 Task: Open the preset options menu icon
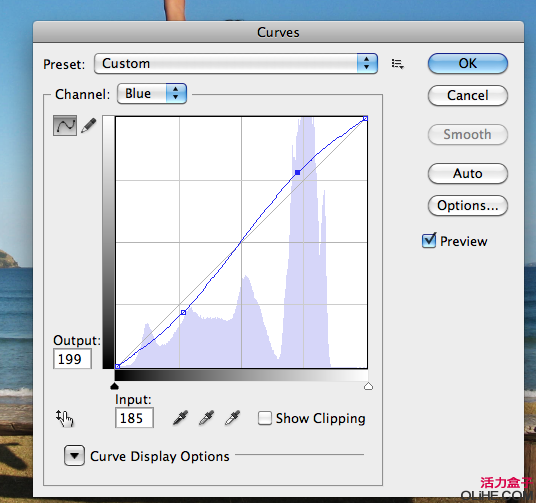click(x=398, y=64)
